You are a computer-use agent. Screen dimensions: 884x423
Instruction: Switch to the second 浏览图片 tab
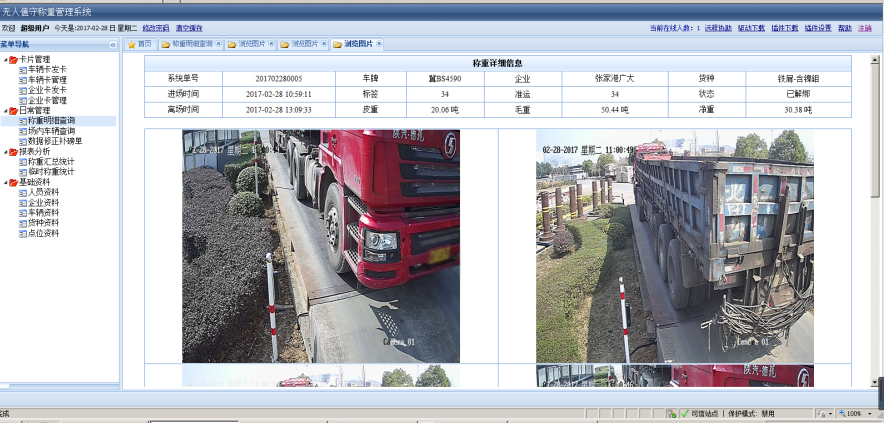pos(304,45)
